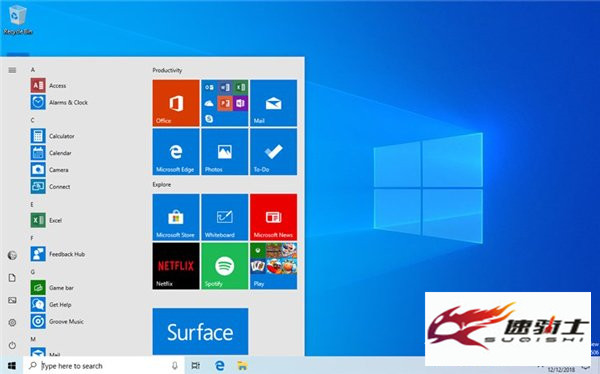Open the Connect app
The image size is (600, 374).
pyautogui.click(x=50, y=187)
